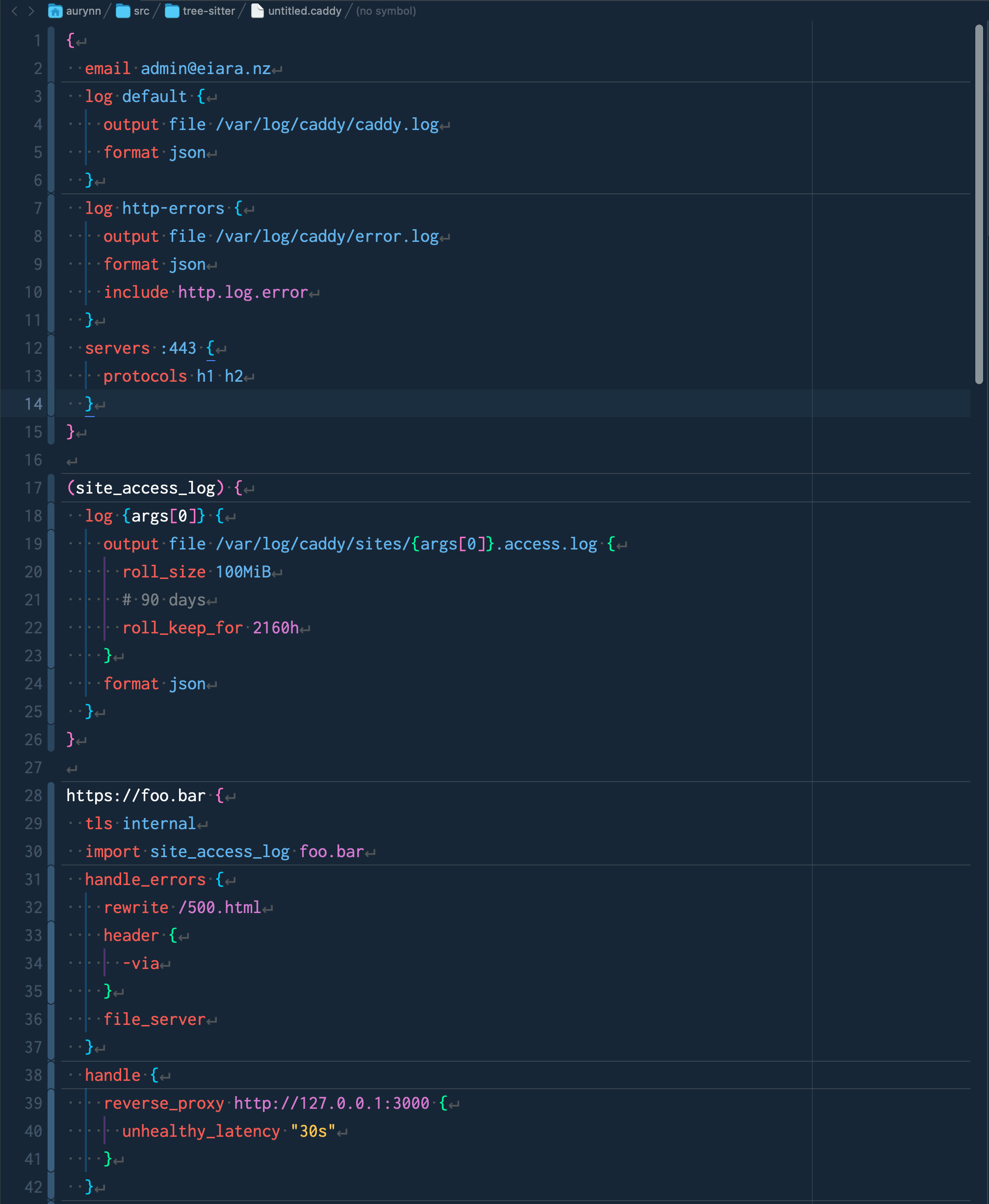Collapse the fold bar at line 12 servers block
This screenshot has width=989, height=1204.
tap(52, 375)
